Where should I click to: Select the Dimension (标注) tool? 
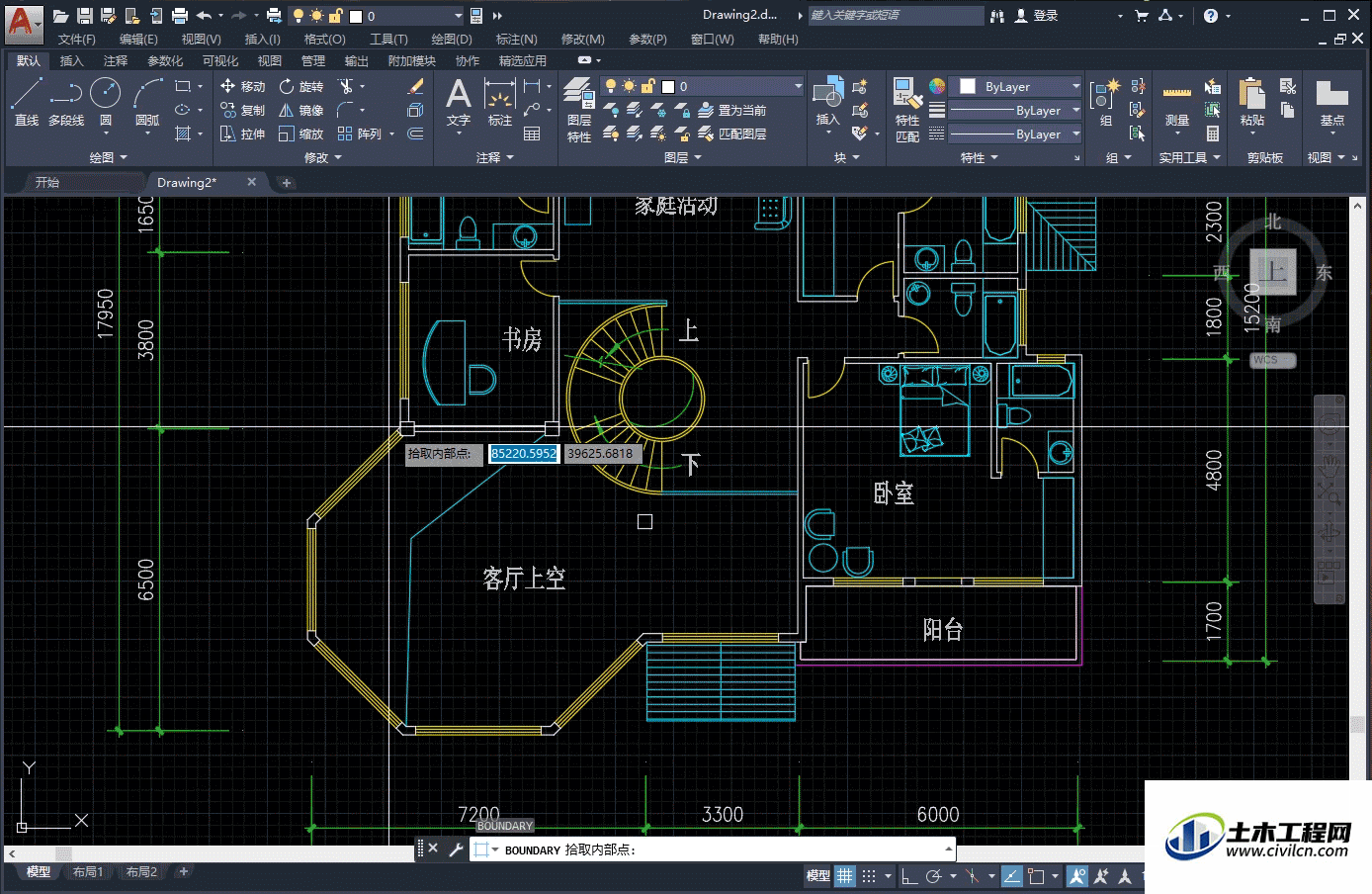pyautogui.click(x=500, y=103)
